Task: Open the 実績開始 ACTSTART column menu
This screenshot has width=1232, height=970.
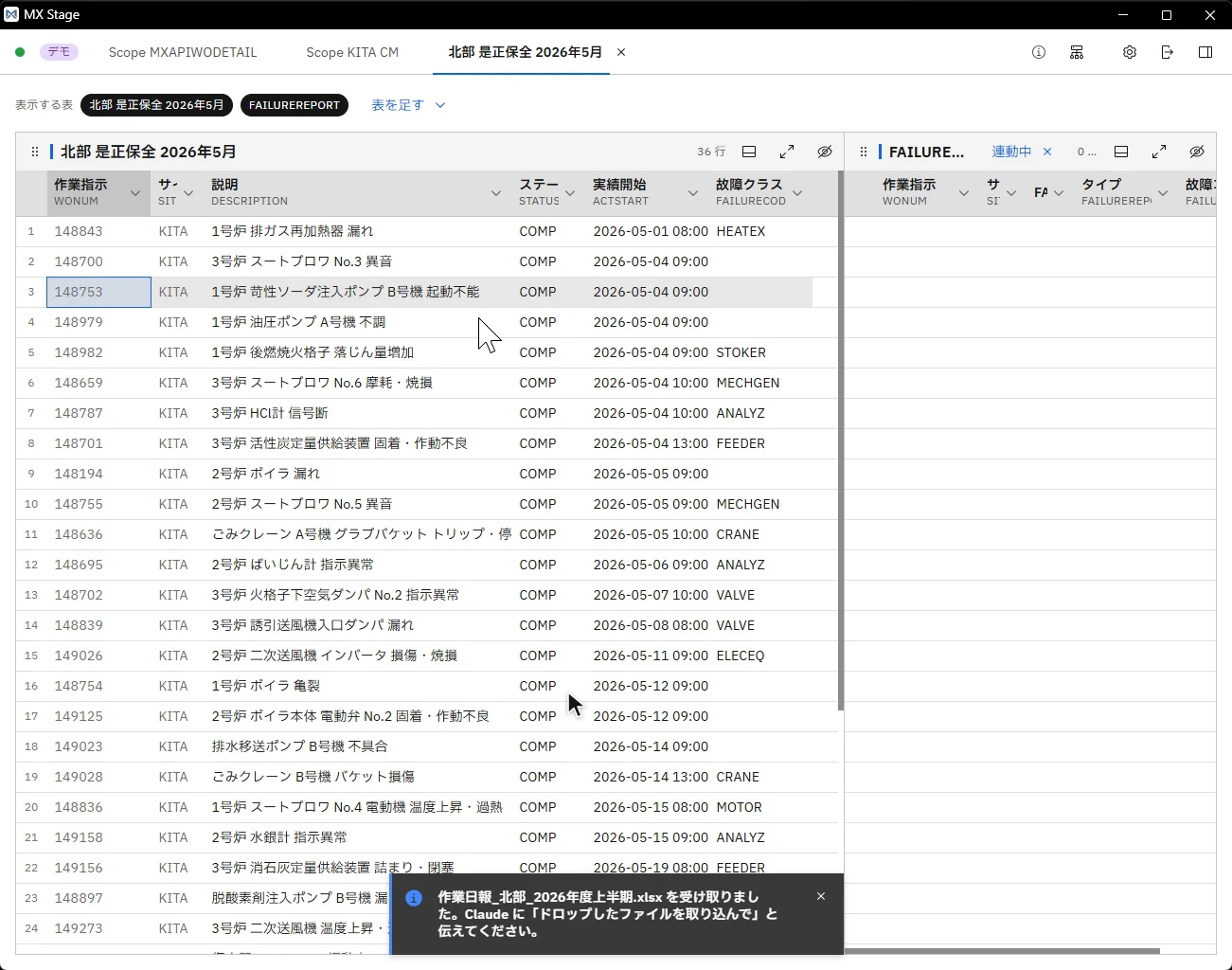Action: 693,193
